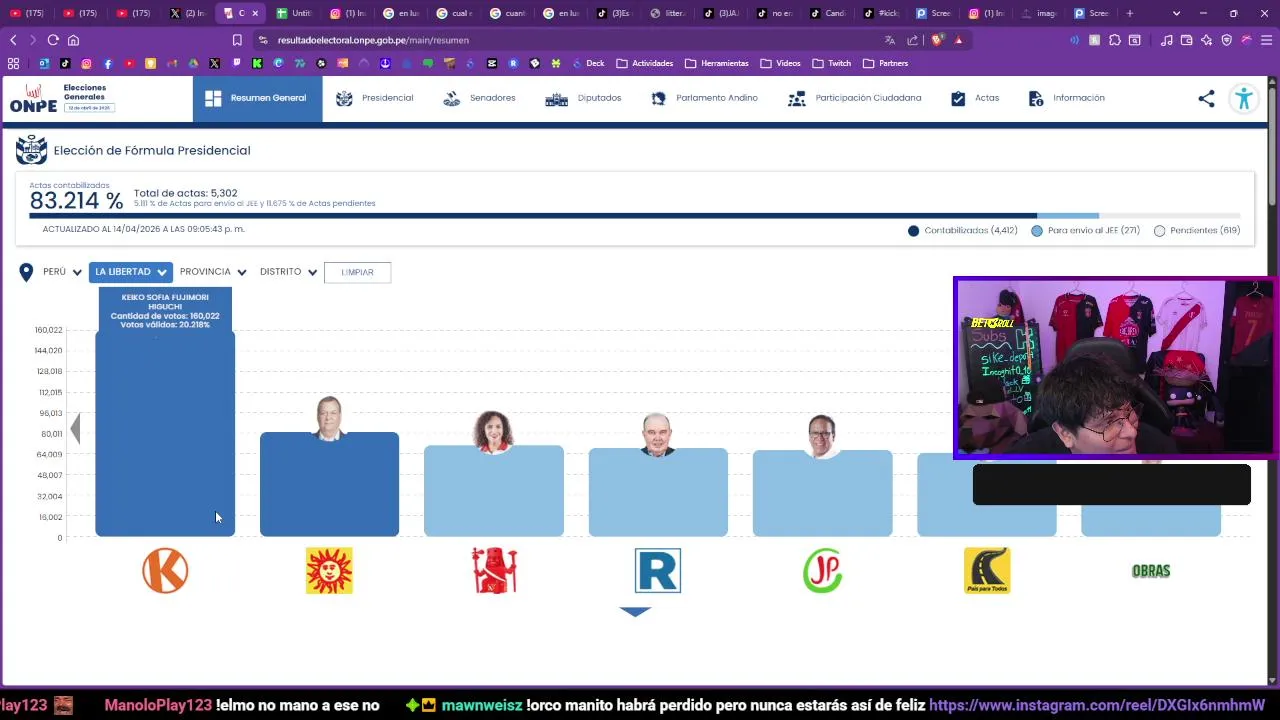Click the TikTok bookmark icon
The width and height of the screenshot is (1280, 720).
coord(65,63)
